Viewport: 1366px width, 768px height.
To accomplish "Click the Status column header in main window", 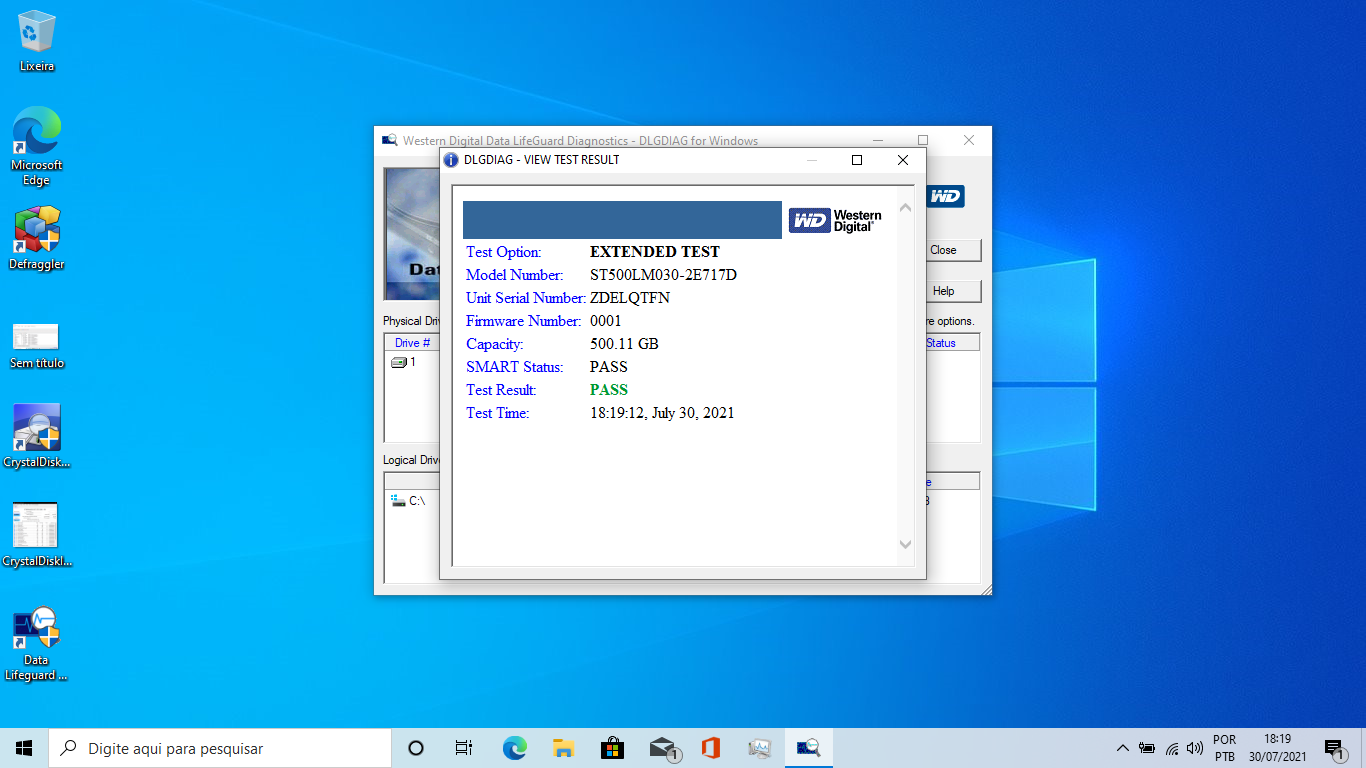I will pyautogui.click(x=951, y=343).
